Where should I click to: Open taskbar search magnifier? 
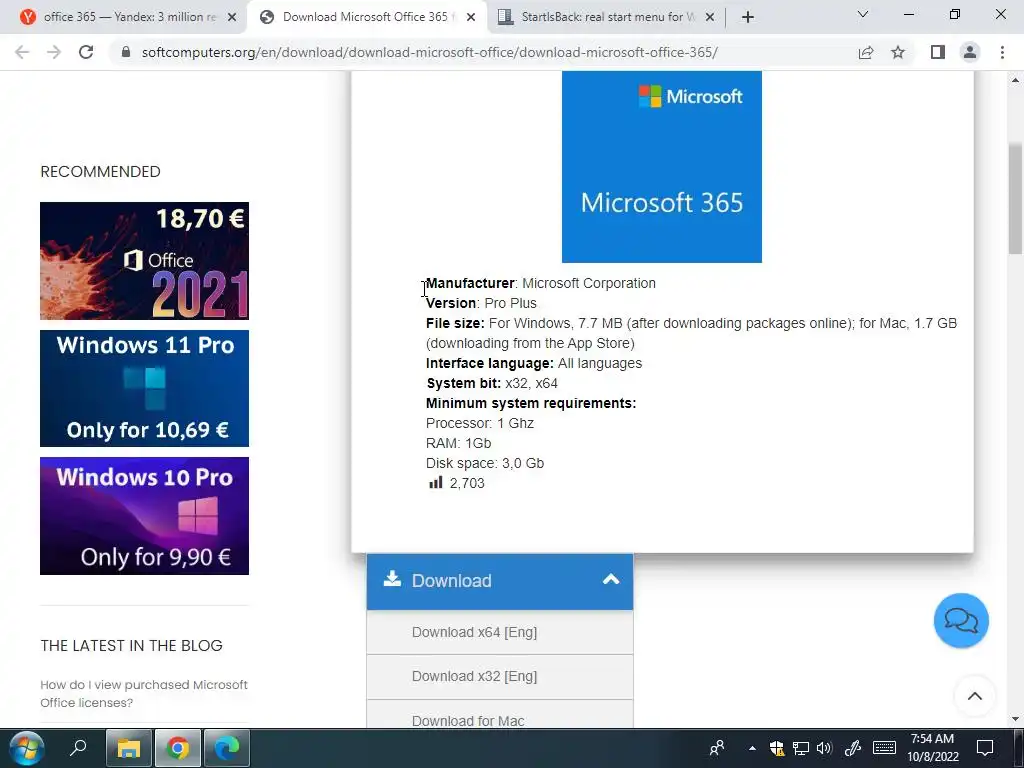click(78, 748)
